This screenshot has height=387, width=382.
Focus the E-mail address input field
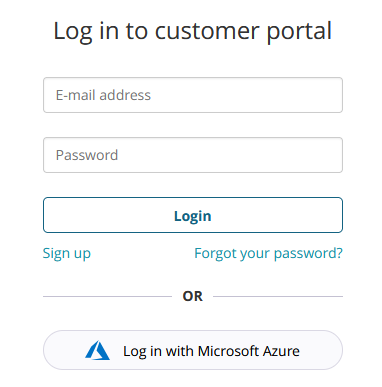193,95
